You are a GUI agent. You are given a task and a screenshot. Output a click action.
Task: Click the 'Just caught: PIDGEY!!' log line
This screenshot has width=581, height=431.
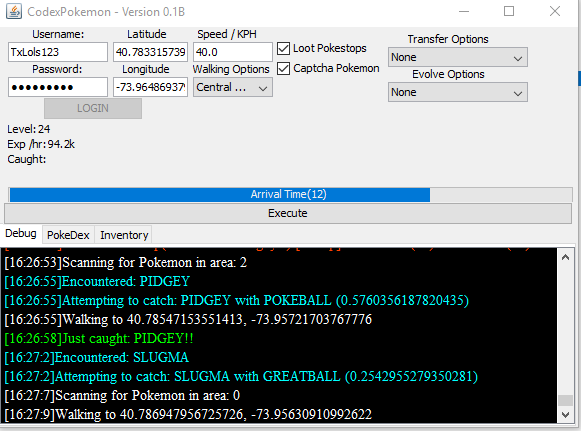click(99, 338)
